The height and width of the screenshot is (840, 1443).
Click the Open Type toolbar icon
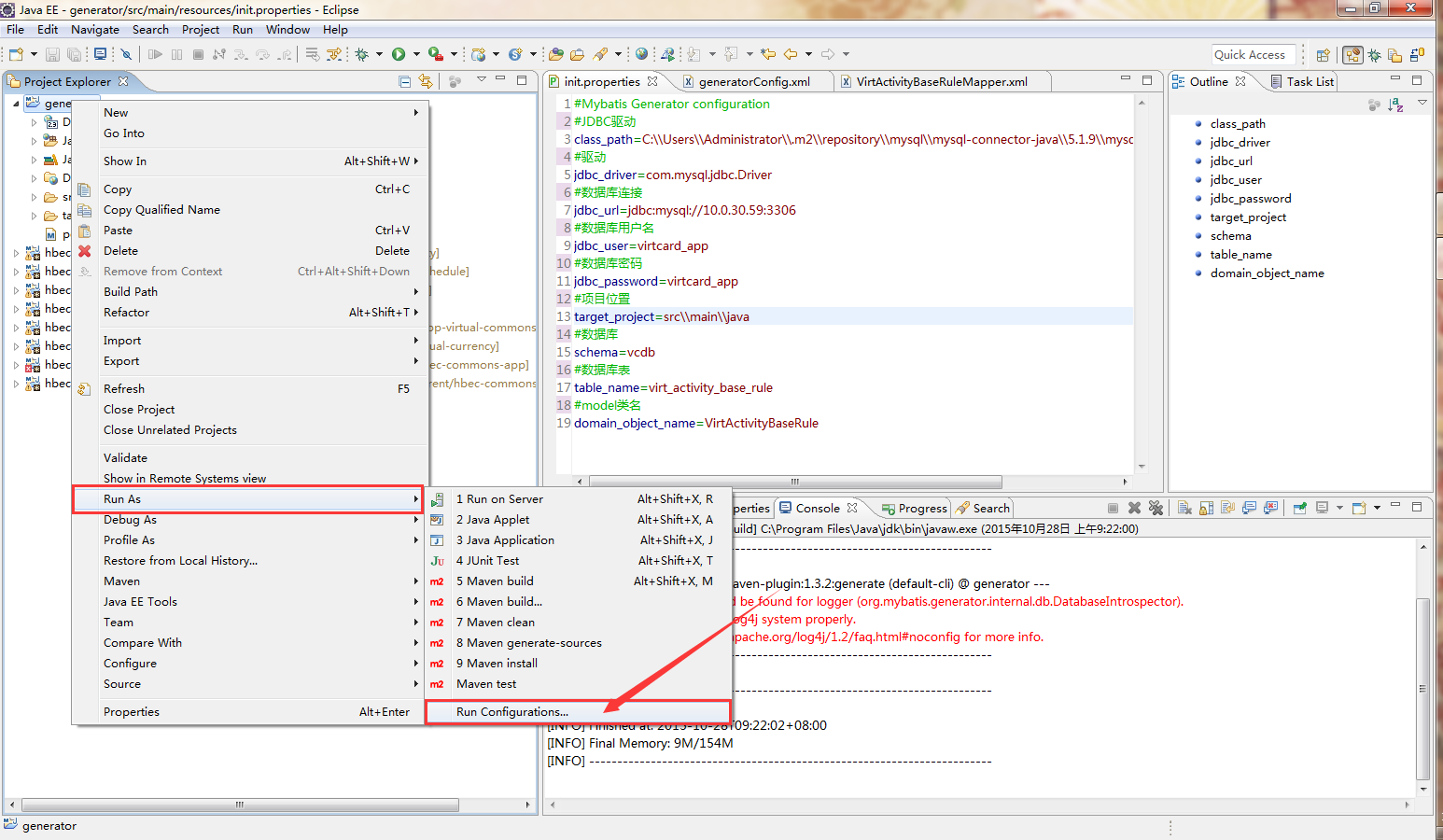[x=555, y=54]
